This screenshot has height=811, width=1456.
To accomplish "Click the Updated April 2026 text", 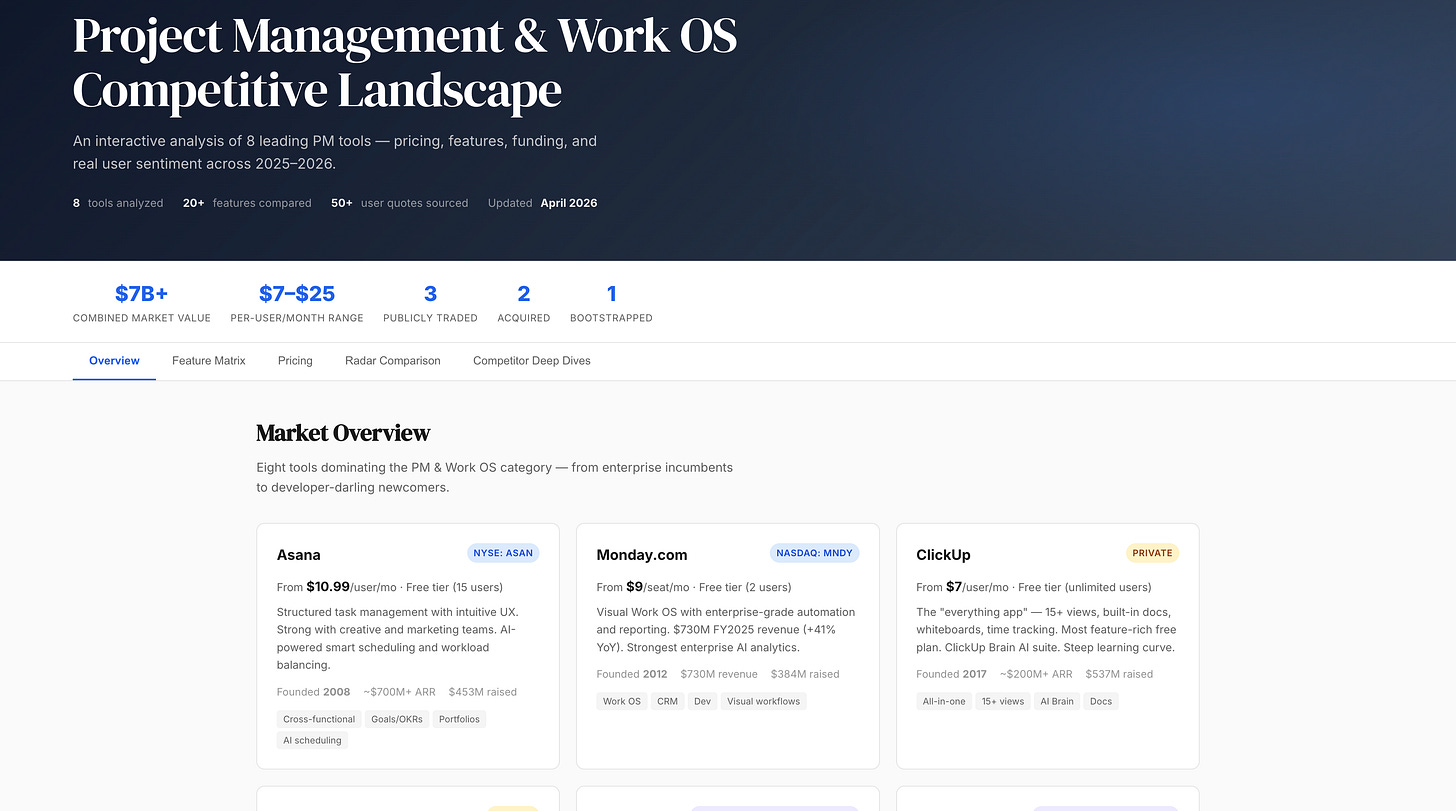I will (543, 203).
